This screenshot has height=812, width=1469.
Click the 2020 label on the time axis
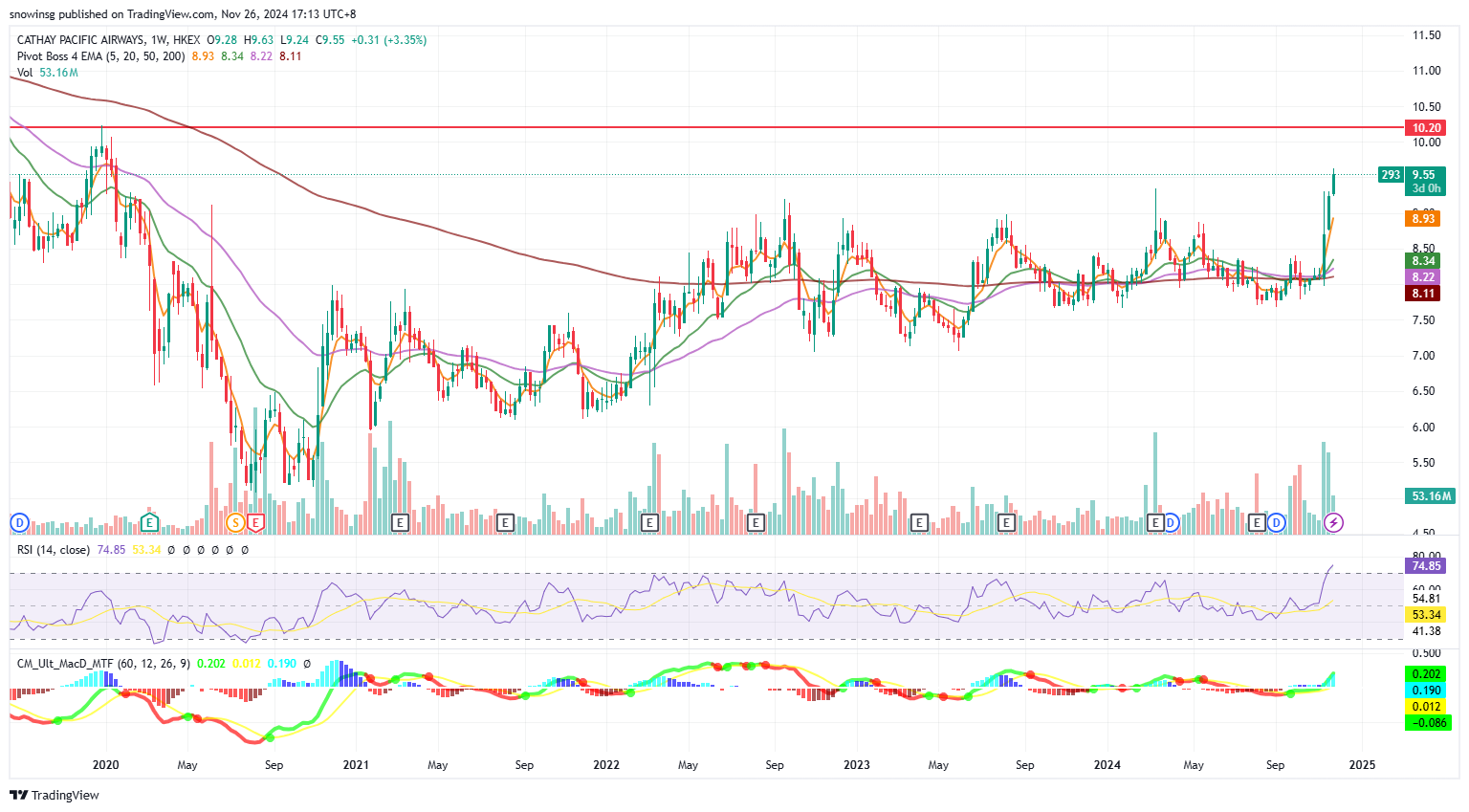105,765
